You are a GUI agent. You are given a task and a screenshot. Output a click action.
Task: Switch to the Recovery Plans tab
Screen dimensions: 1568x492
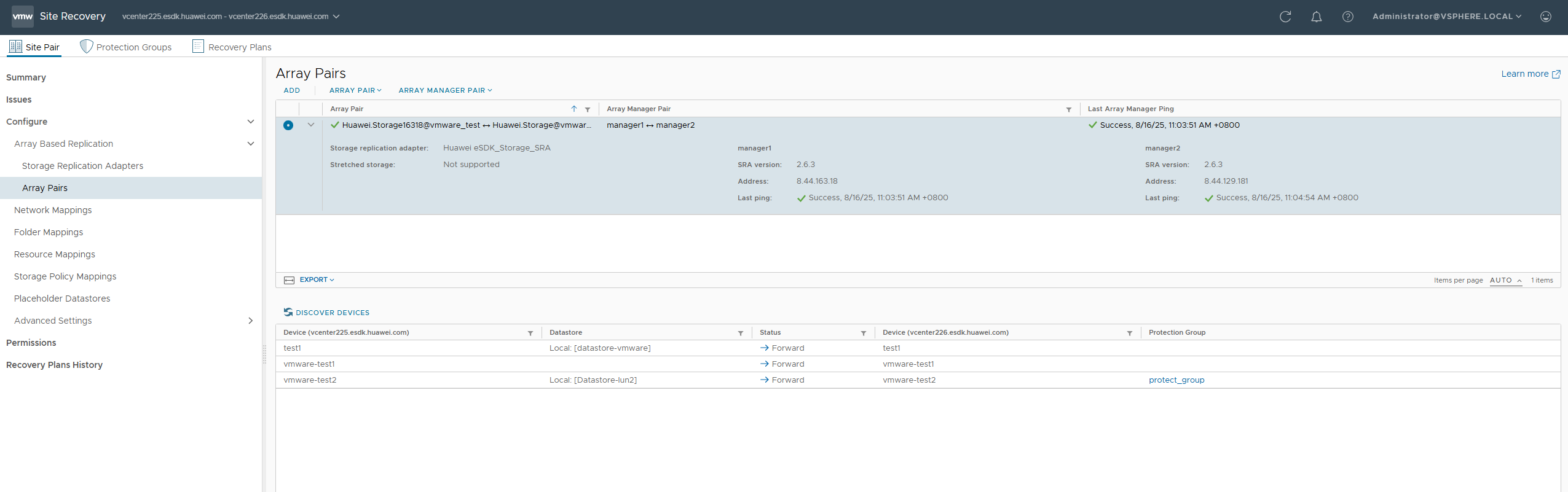click(232, 47)
